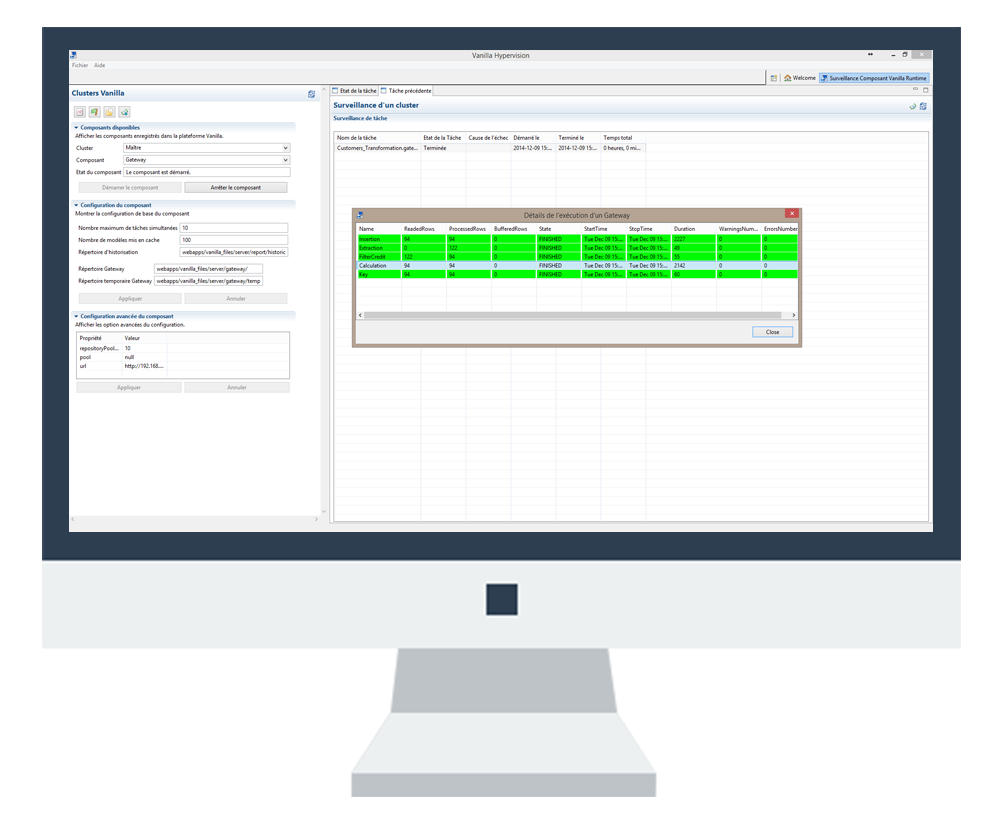Click the horizontal scrollbar in the gateway dialog
The image size is (1000, 830).
(572, 315)
